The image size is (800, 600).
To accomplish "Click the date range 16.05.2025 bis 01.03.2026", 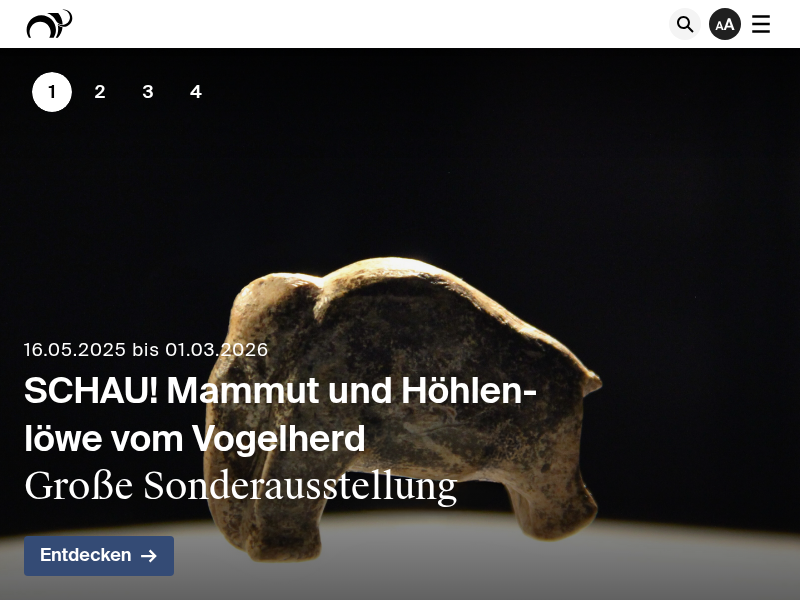I will pyautogui.click(x=145, y=349).
